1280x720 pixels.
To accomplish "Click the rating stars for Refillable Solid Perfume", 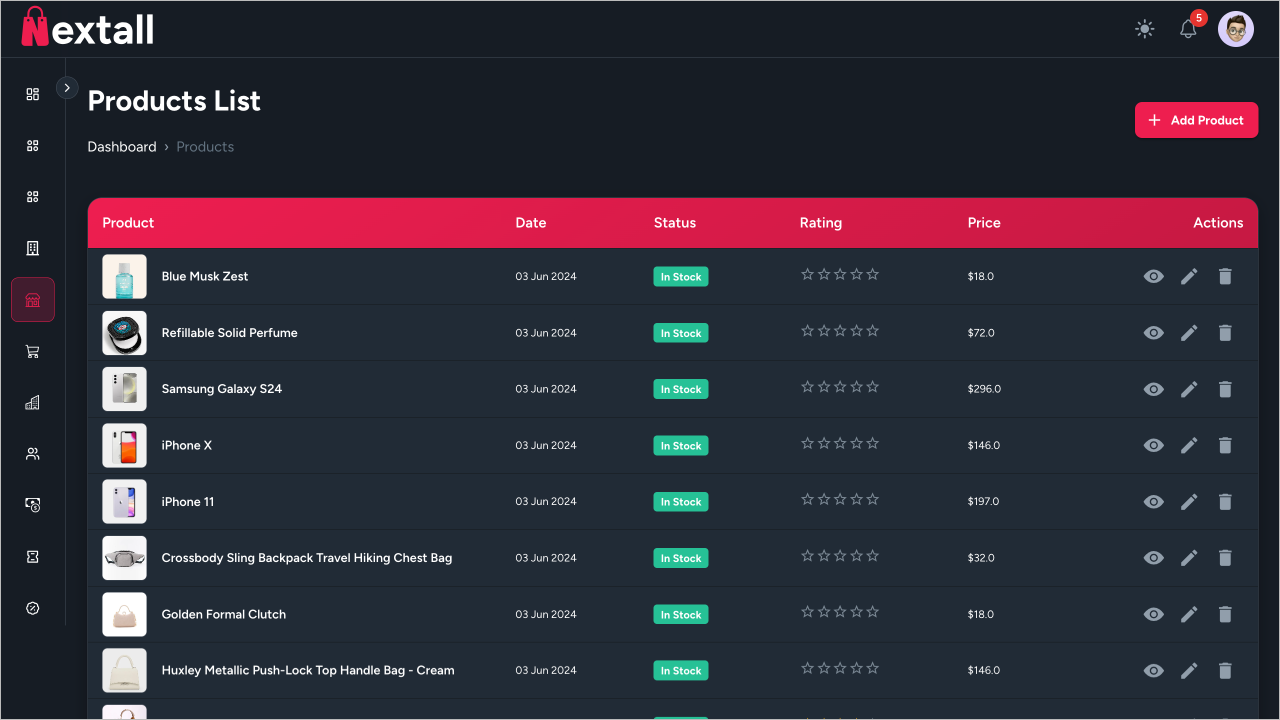I will coord(840,331).
